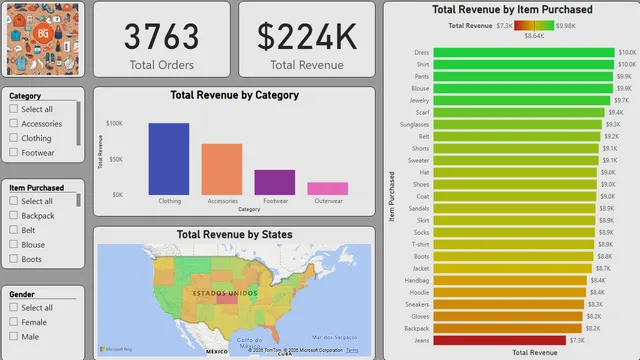This screenshot has width=640, height=360.
Task: Click the $224K Total Revenue card
Action: coord(307,40)
